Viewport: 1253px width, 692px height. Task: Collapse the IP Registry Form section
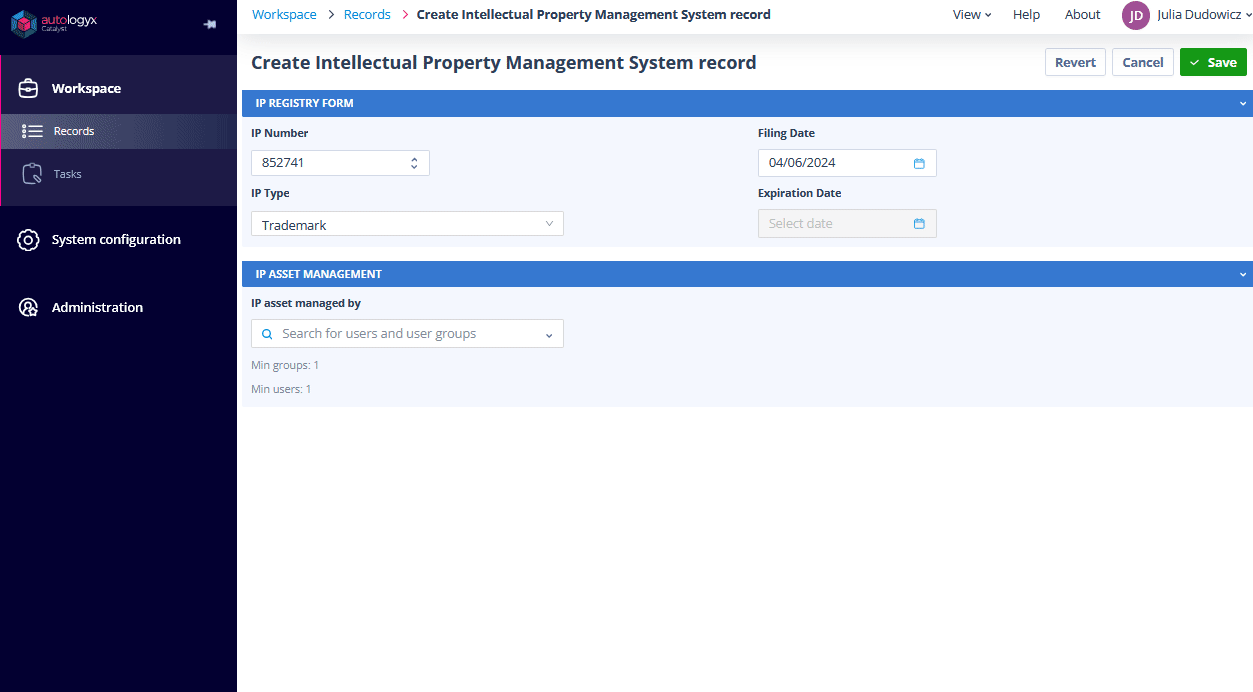pos(1243,103)
